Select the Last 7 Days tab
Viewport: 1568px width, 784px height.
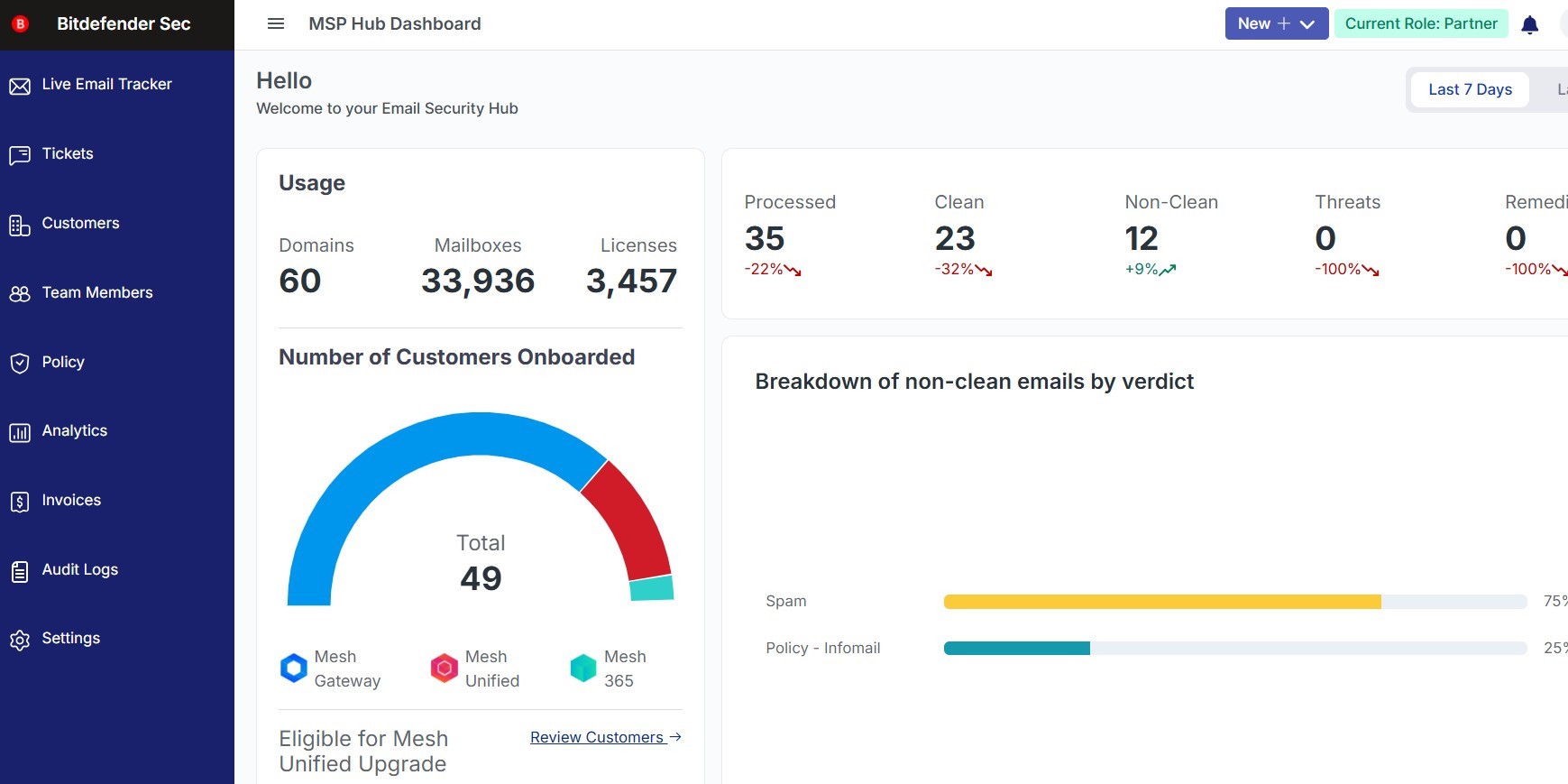1470,89
